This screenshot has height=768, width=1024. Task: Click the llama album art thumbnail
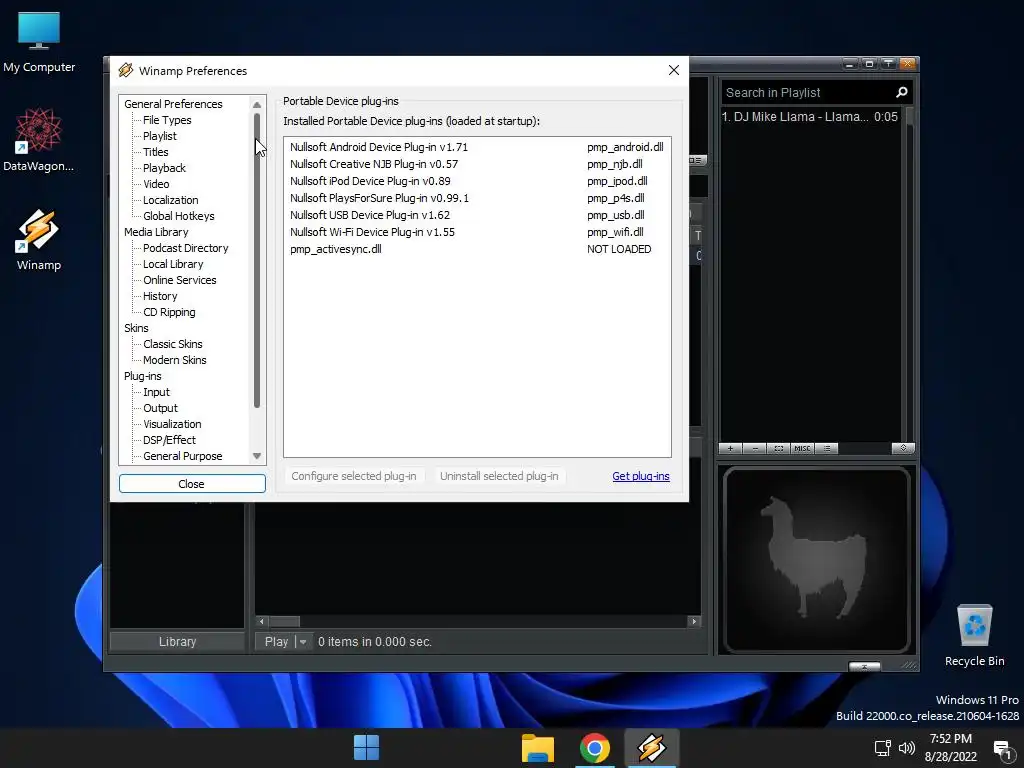pos(817,560)
